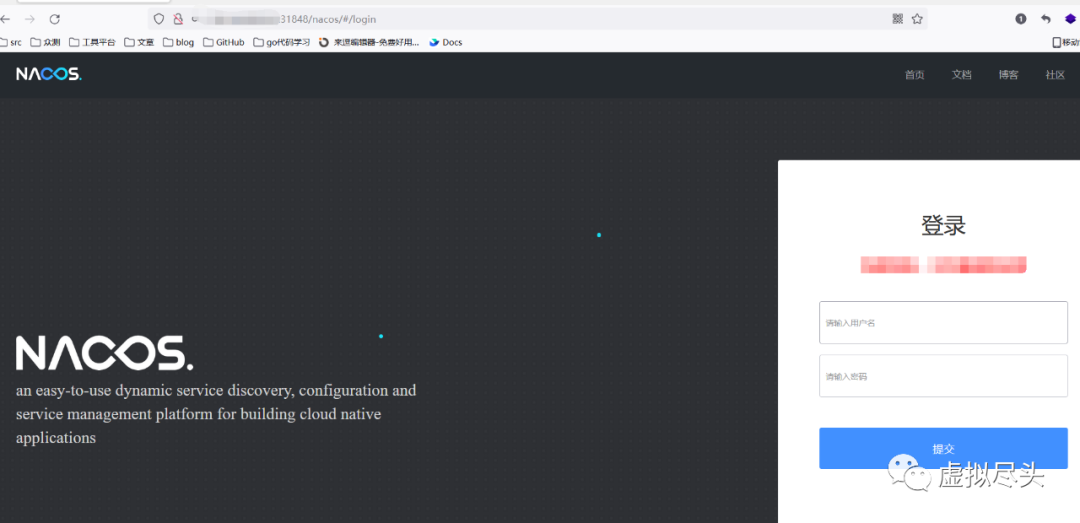1080x523 pixels.
Task: Click the small NACOS logo in header
Action: 49,74
